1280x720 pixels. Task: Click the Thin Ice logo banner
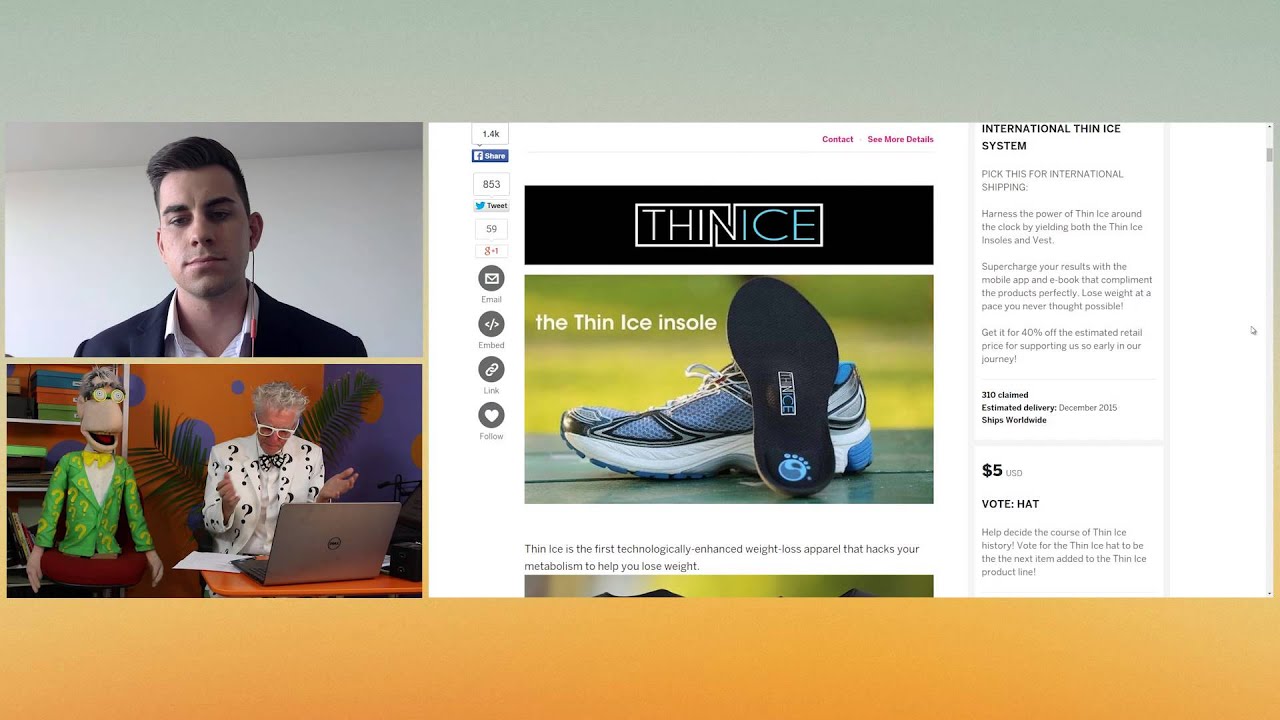729,225
